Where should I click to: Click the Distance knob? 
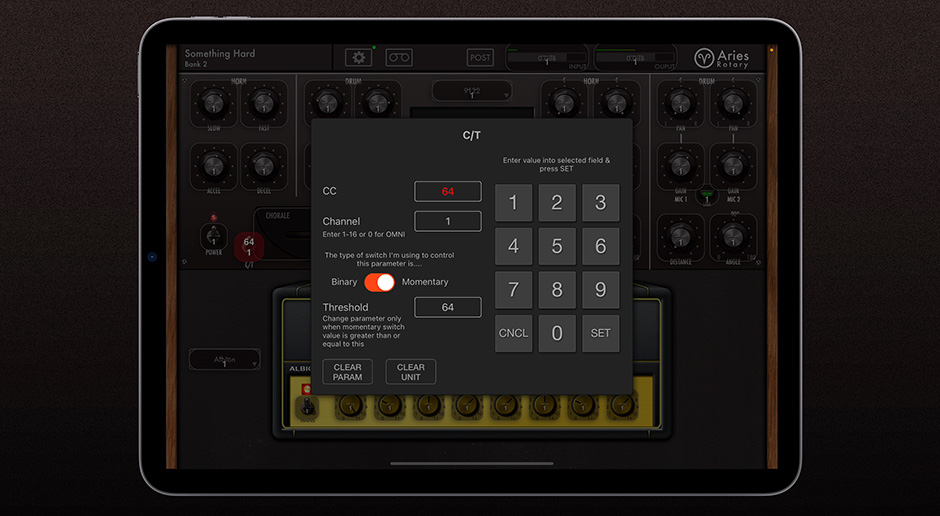(x=681, y=236)
